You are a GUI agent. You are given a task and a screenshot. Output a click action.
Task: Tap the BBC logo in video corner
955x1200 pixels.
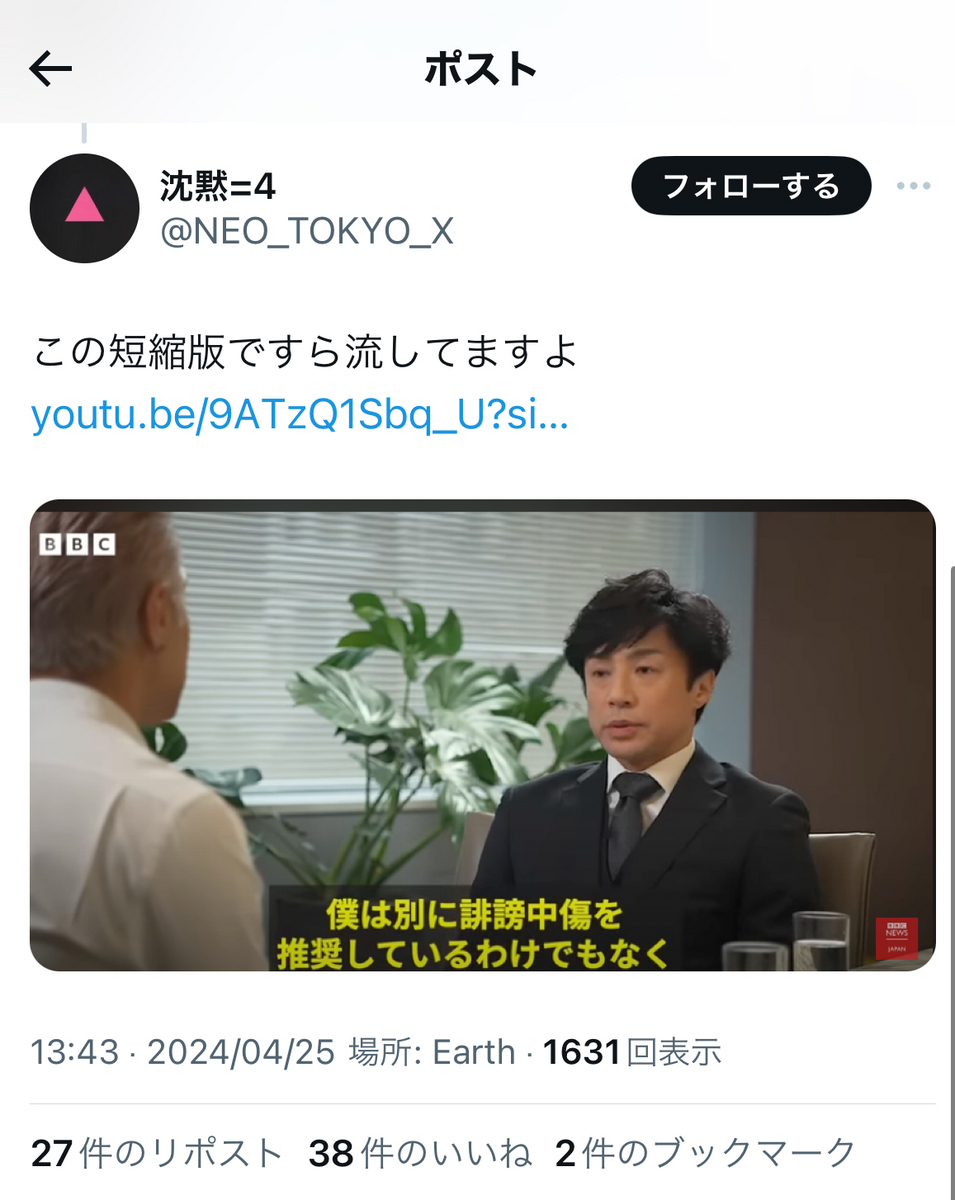[x=77, y=544]
